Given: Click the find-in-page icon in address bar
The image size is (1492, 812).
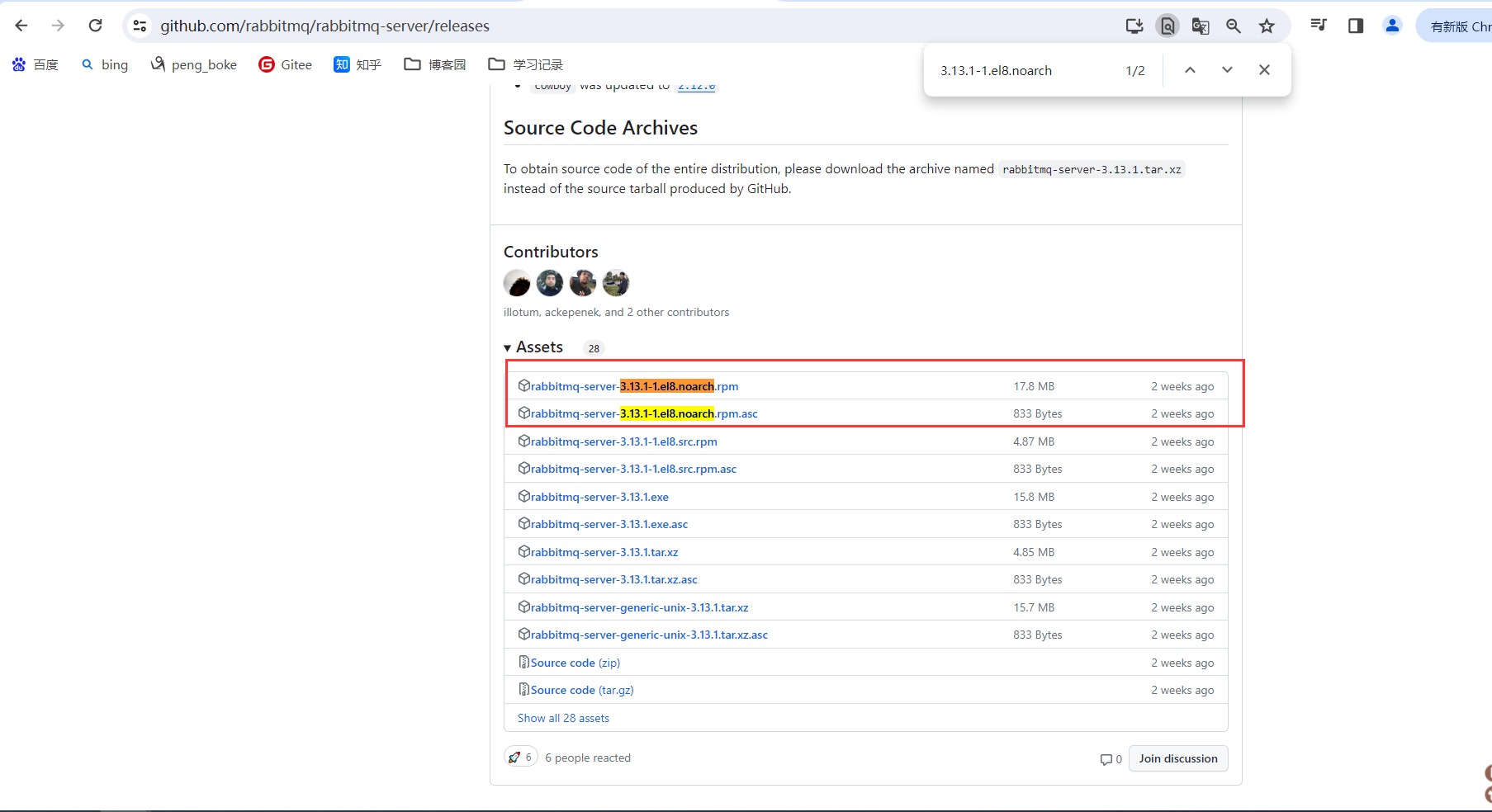Looking at the screenshot, I should pyautogui.click(x=1168, y=26).
